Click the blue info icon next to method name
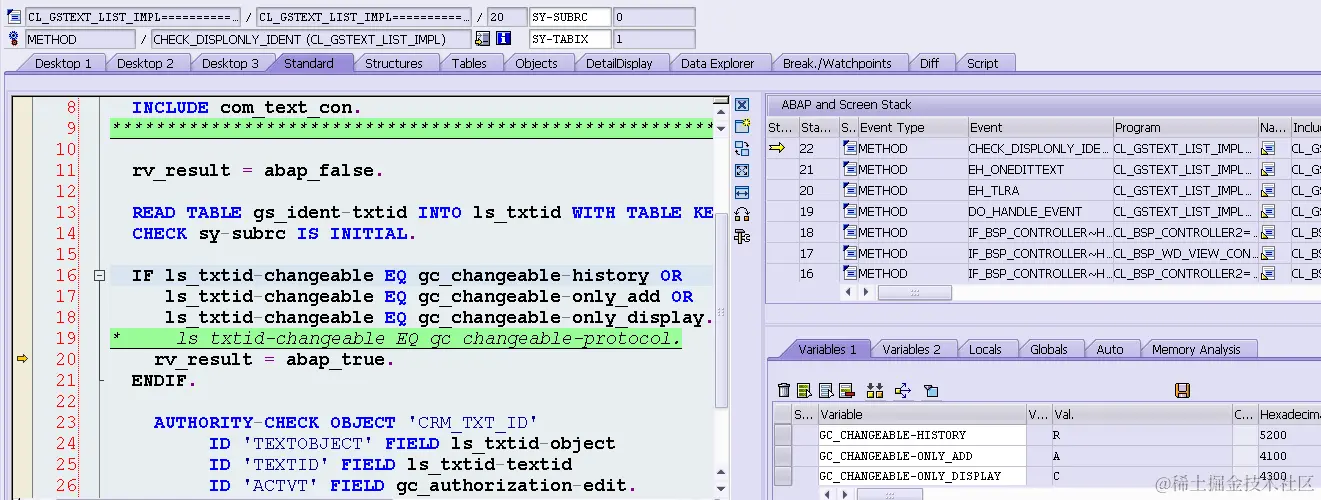This screenshot has height=500, width=1321. [504, 39]
